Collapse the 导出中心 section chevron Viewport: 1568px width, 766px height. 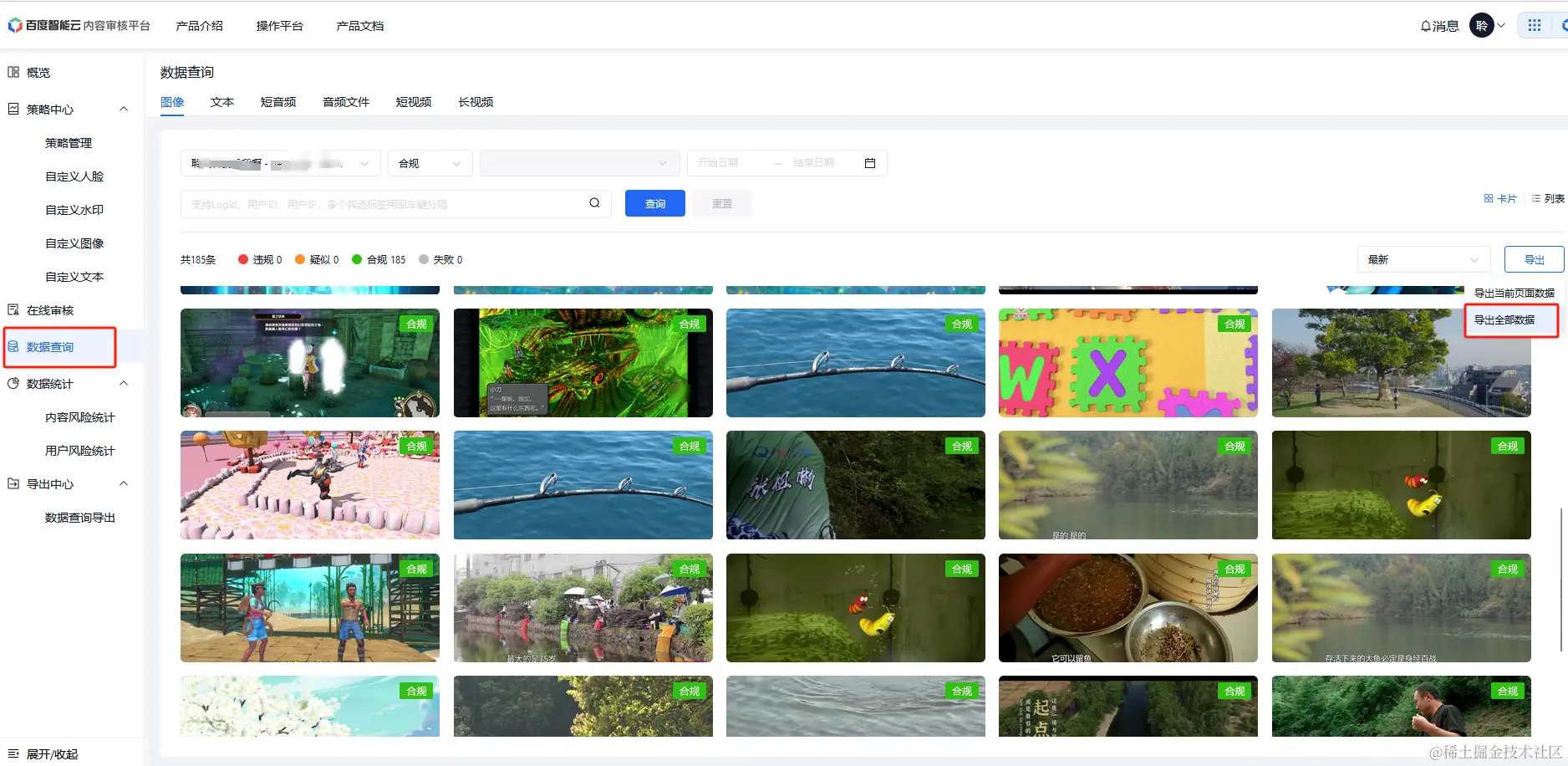124,483
